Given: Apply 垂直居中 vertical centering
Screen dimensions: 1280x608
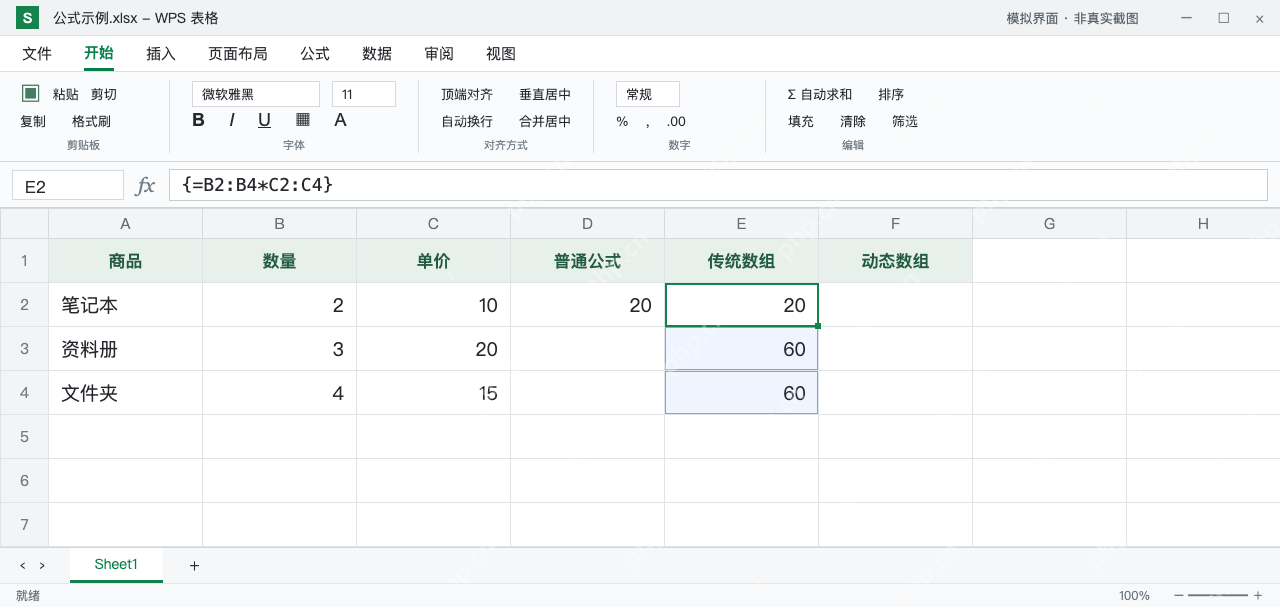Looking at the screenshot, I should [x=545, y=94].
